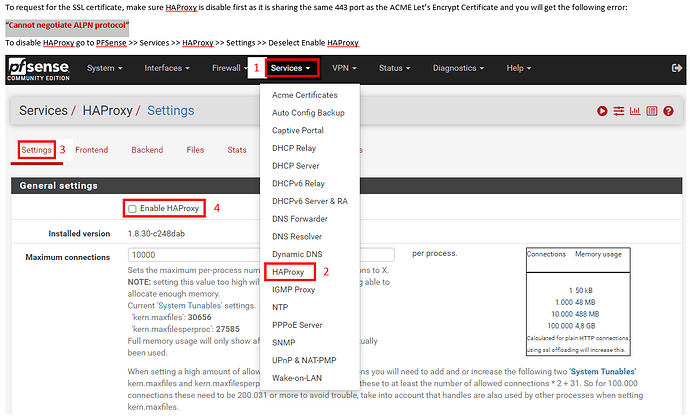Click the '10.000 488 MB' table row
Image resolution: width=690 pixels, height=418 pixels.
point(575,314)
